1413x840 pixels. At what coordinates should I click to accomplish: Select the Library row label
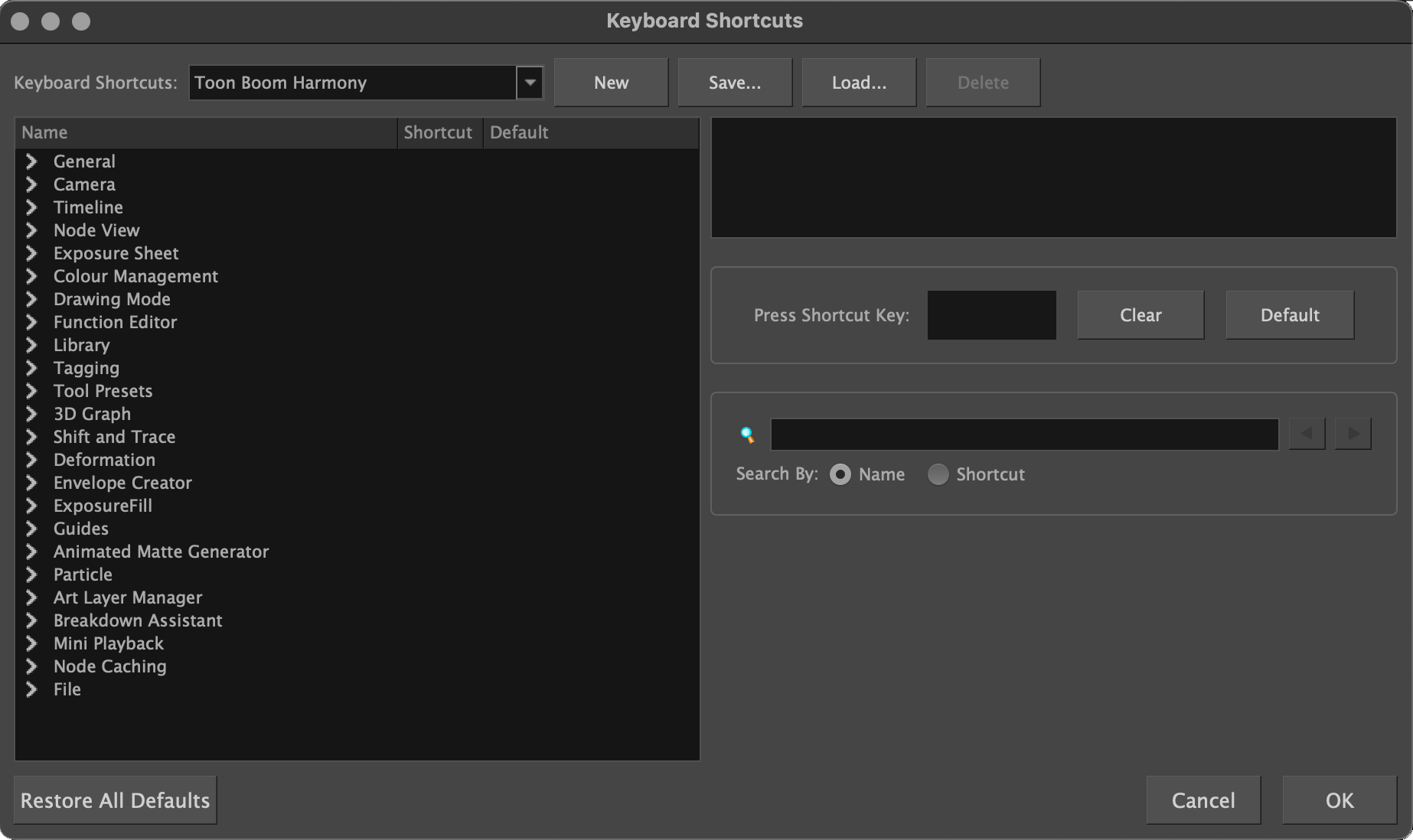click(x=81, y=345)
